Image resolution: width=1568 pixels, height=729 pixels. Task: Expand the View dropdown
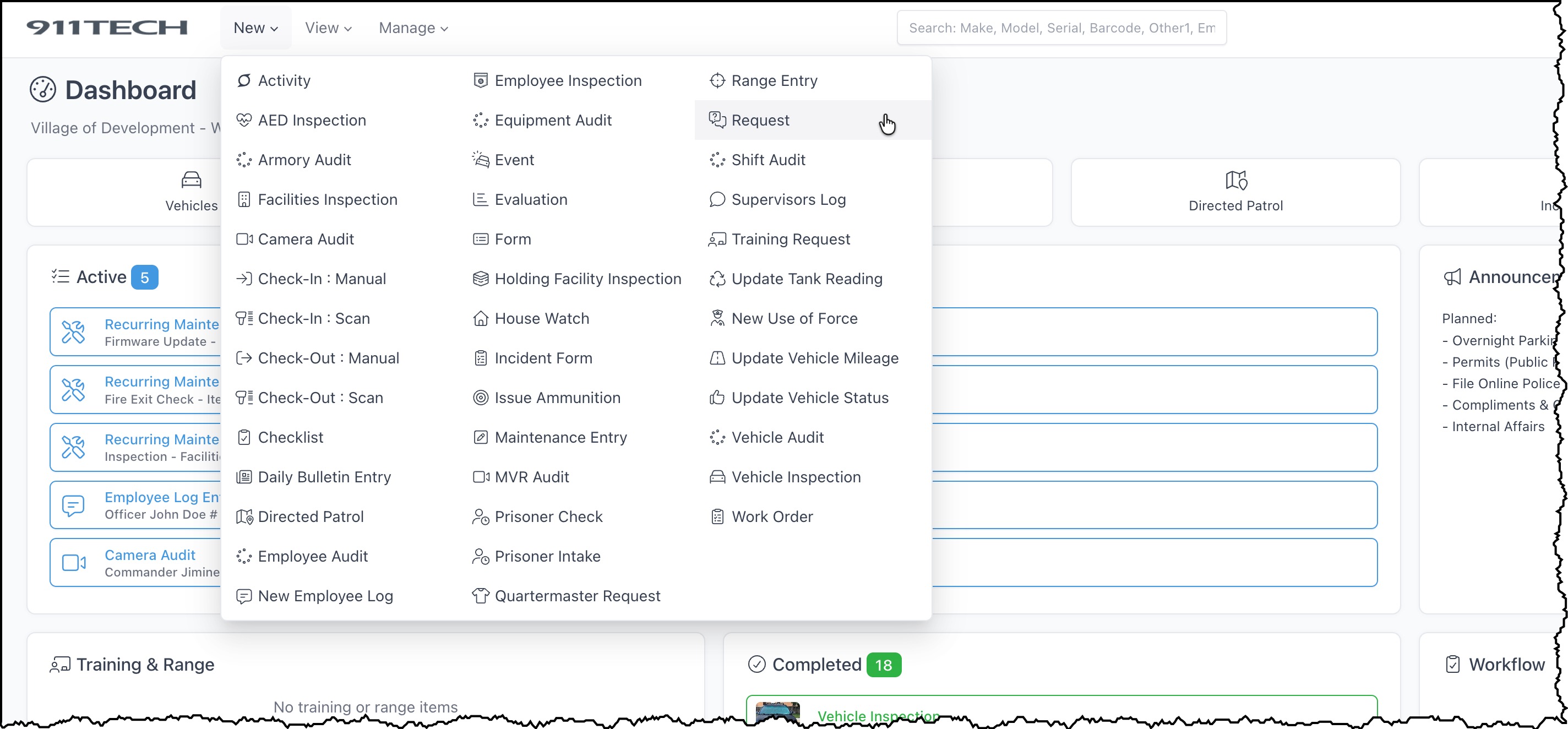tap(328, 28)
